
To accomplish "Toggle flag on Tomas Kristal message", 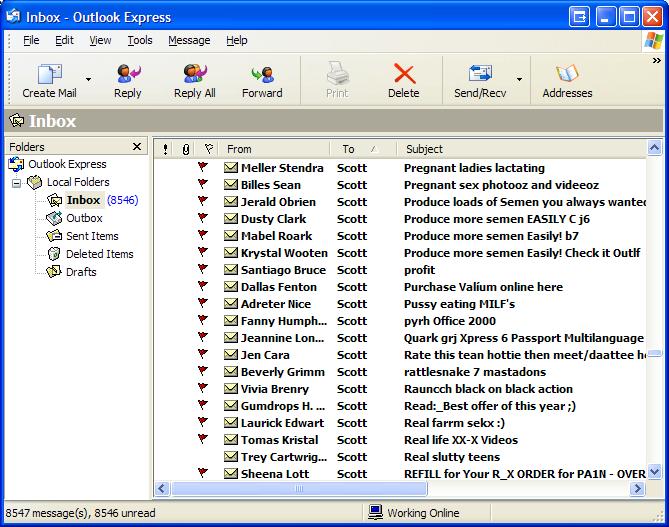I will (203, 439).
